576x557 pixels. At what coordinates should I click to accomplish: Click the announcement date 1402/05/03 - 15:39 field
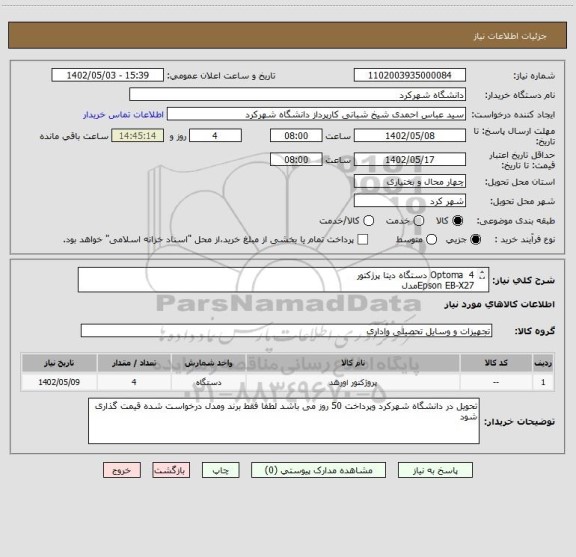coord(108,75)
